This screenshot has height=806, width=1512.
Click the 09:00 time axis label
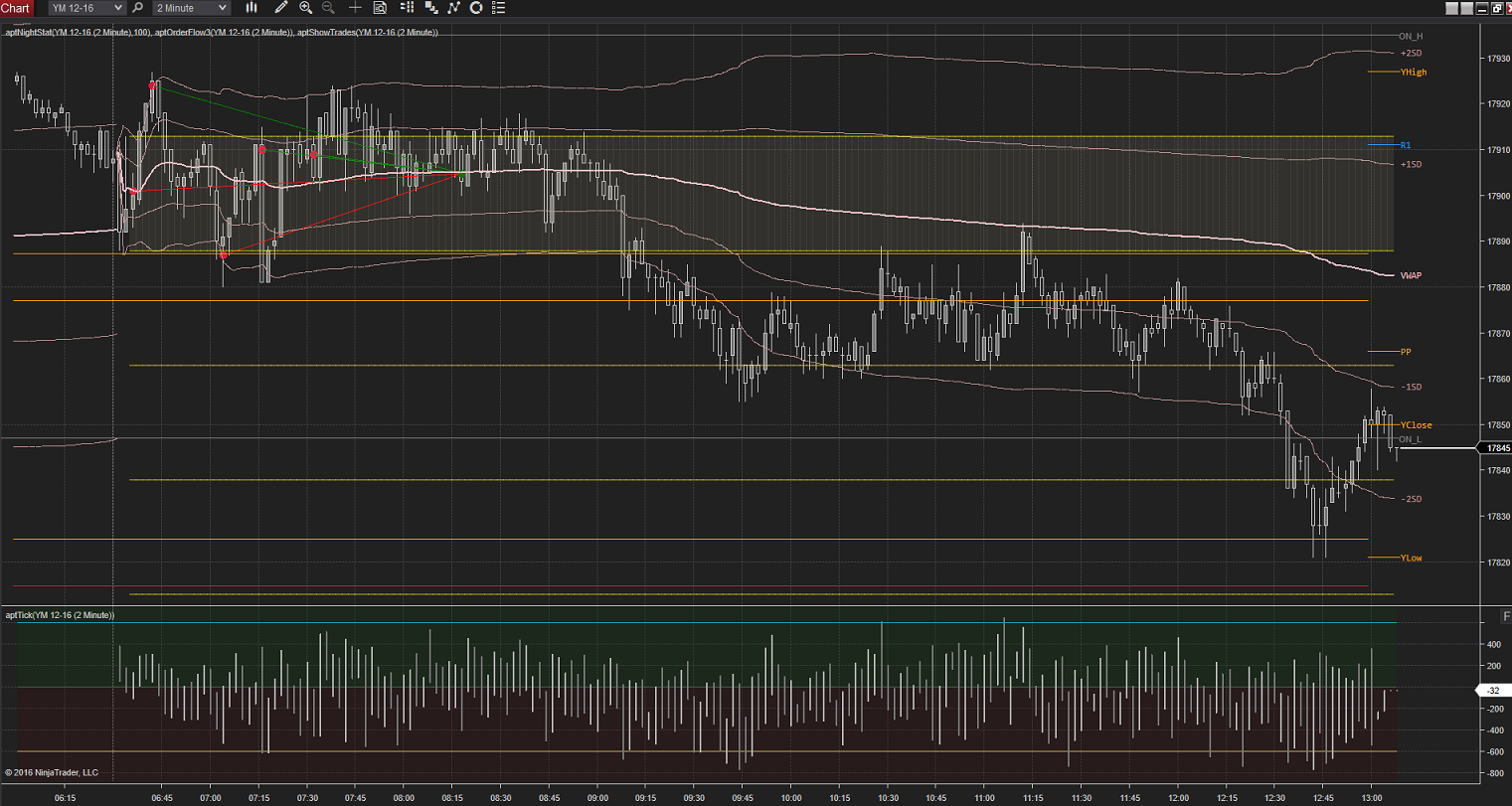point(597,797)
